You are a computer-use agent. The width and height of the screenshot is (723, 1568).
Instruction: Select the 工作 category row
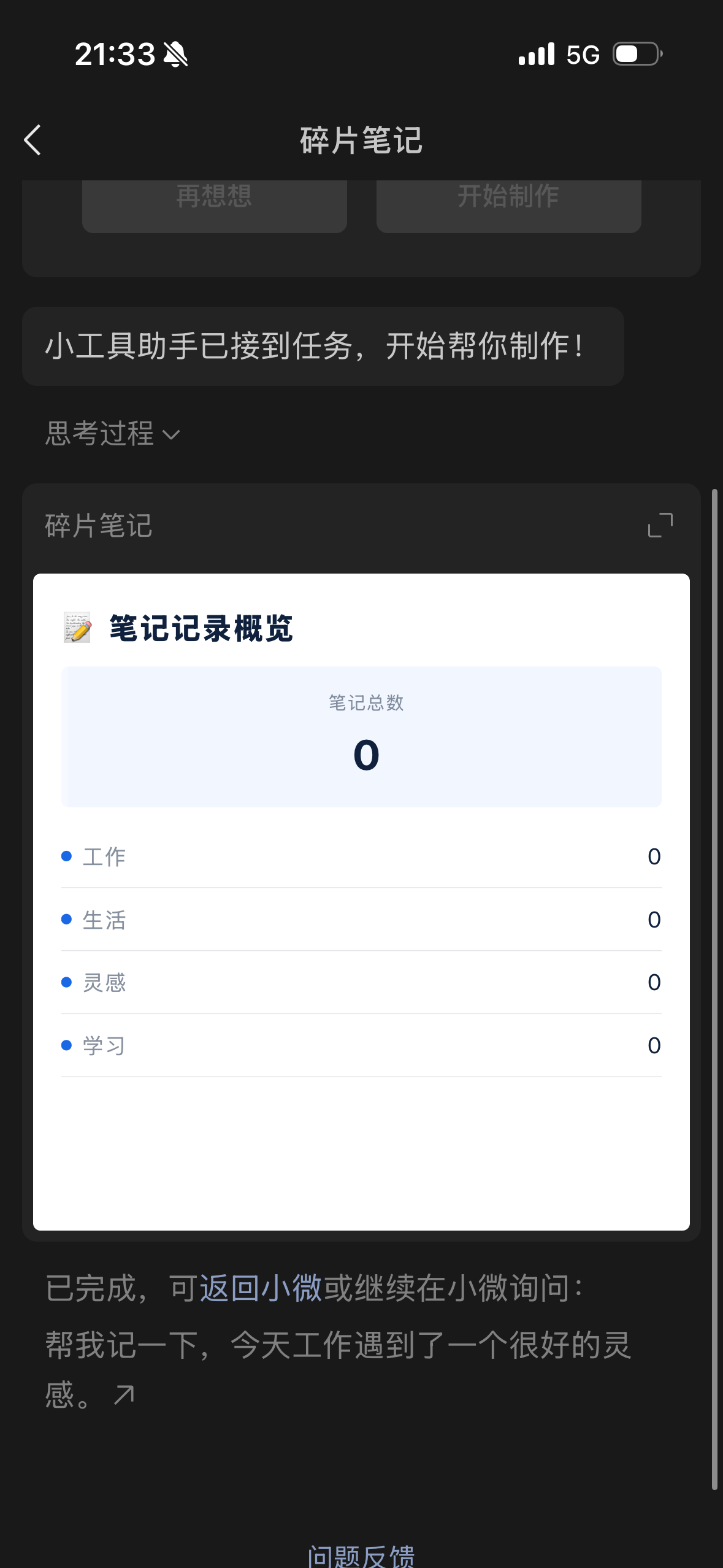pyautogui.click(x=361, y=856)
